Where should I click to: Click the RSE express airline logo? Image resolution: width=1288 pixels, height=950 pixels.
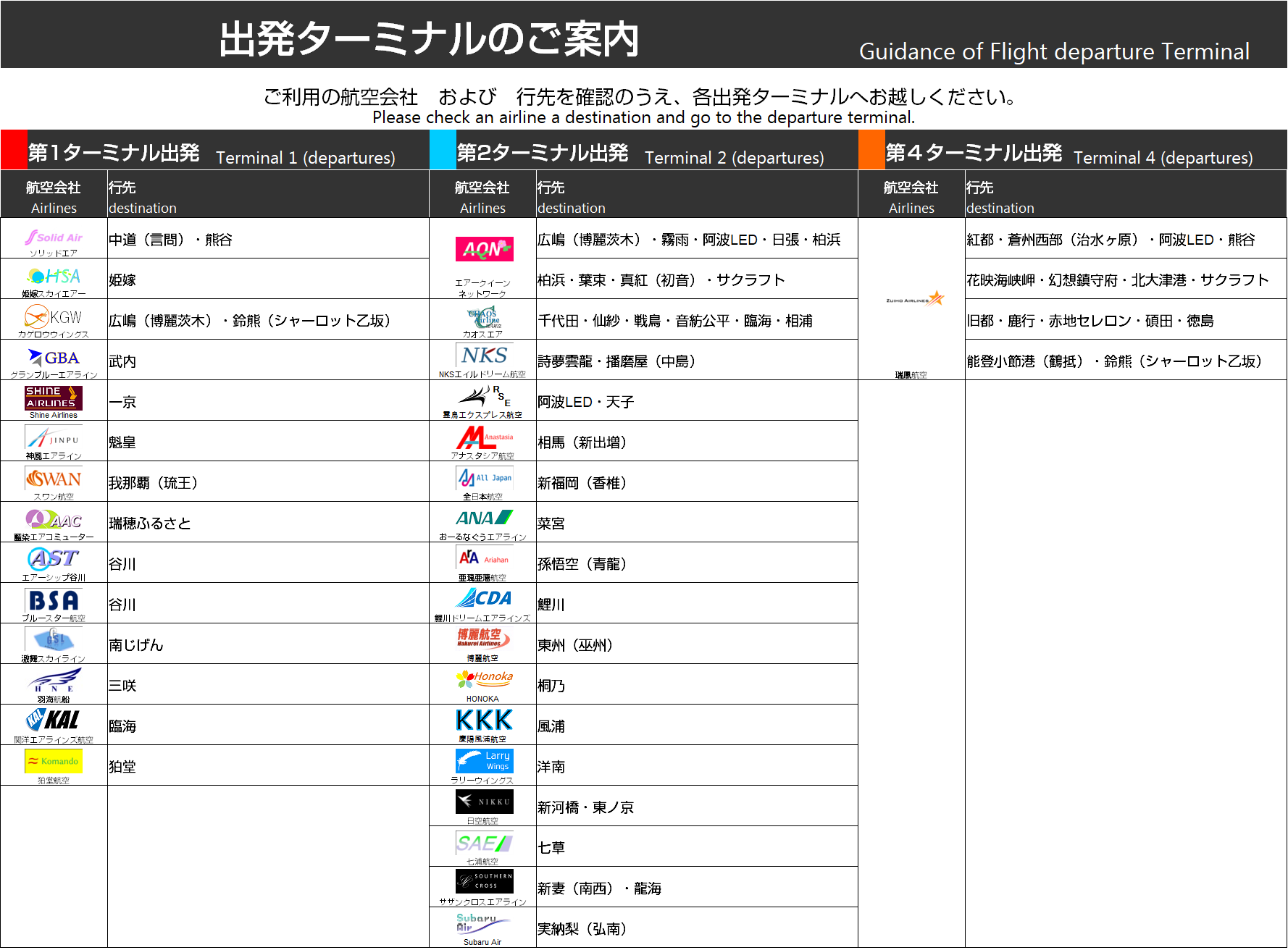click(x=484, y=396)
